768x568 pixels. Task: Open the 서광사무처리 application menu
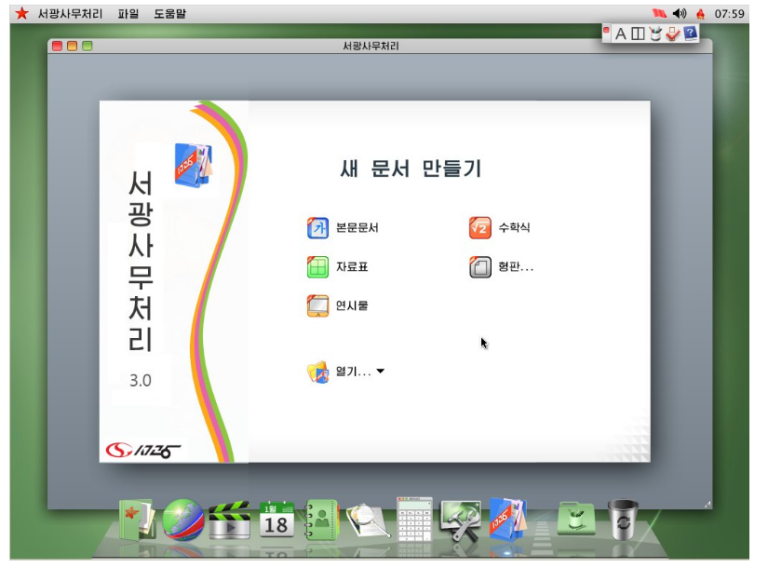tap(70, 14)
